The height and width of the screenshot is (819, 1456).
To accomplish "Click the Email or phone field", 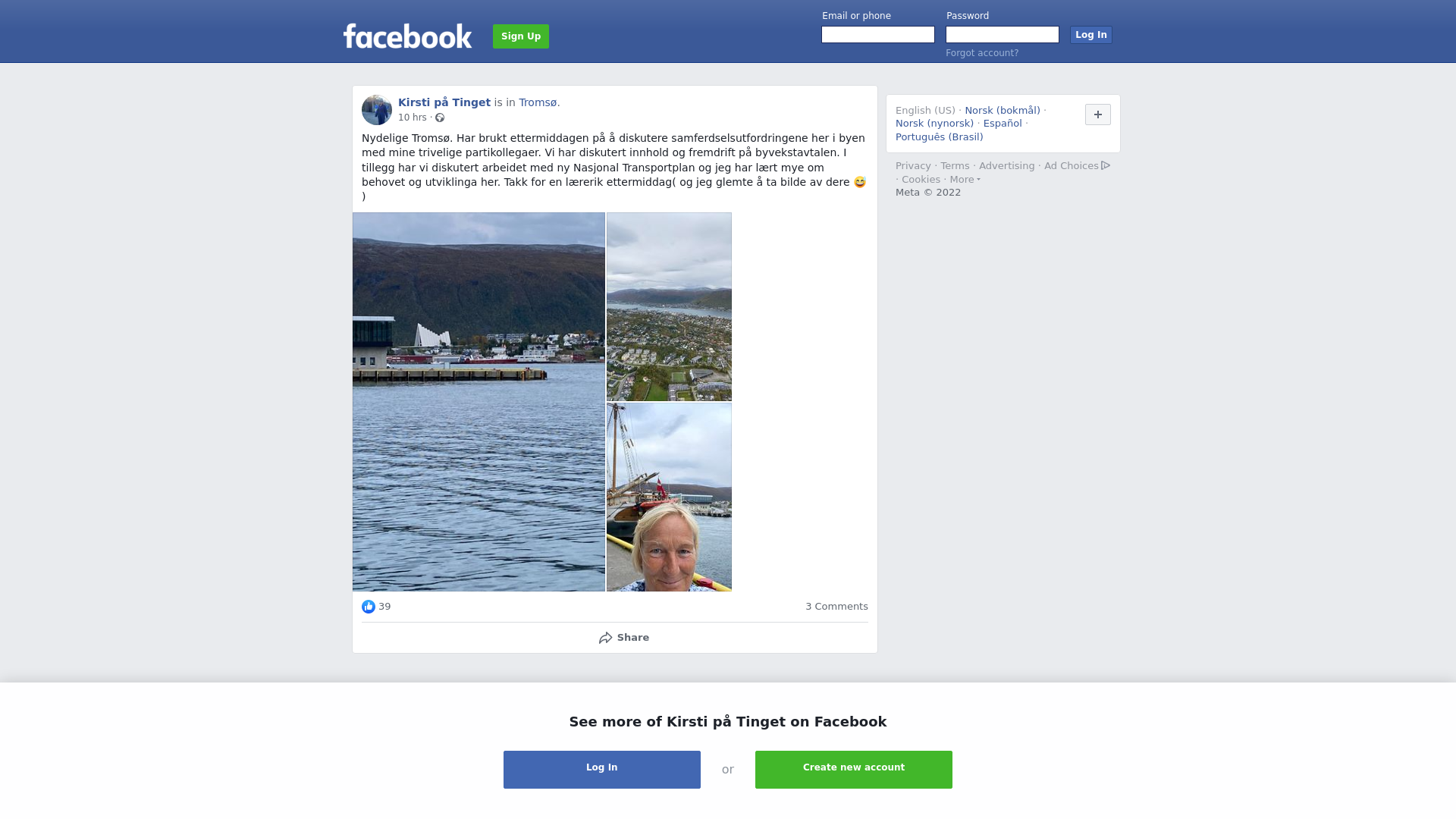I will point(878,35).
